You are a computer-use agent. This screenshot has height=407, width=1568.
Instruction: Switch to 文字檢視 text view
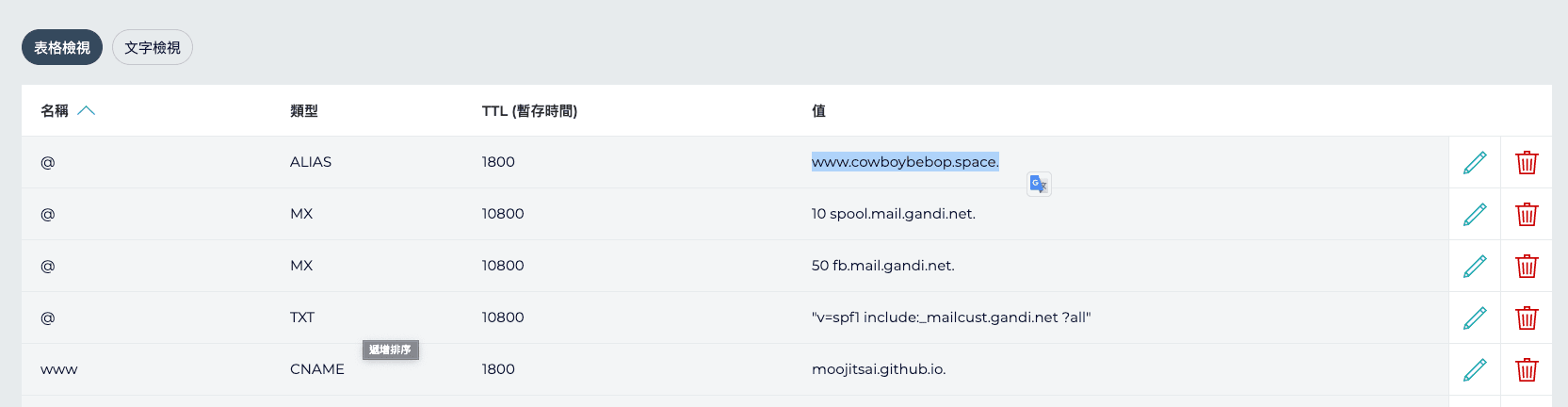click(x=153, y=47)
